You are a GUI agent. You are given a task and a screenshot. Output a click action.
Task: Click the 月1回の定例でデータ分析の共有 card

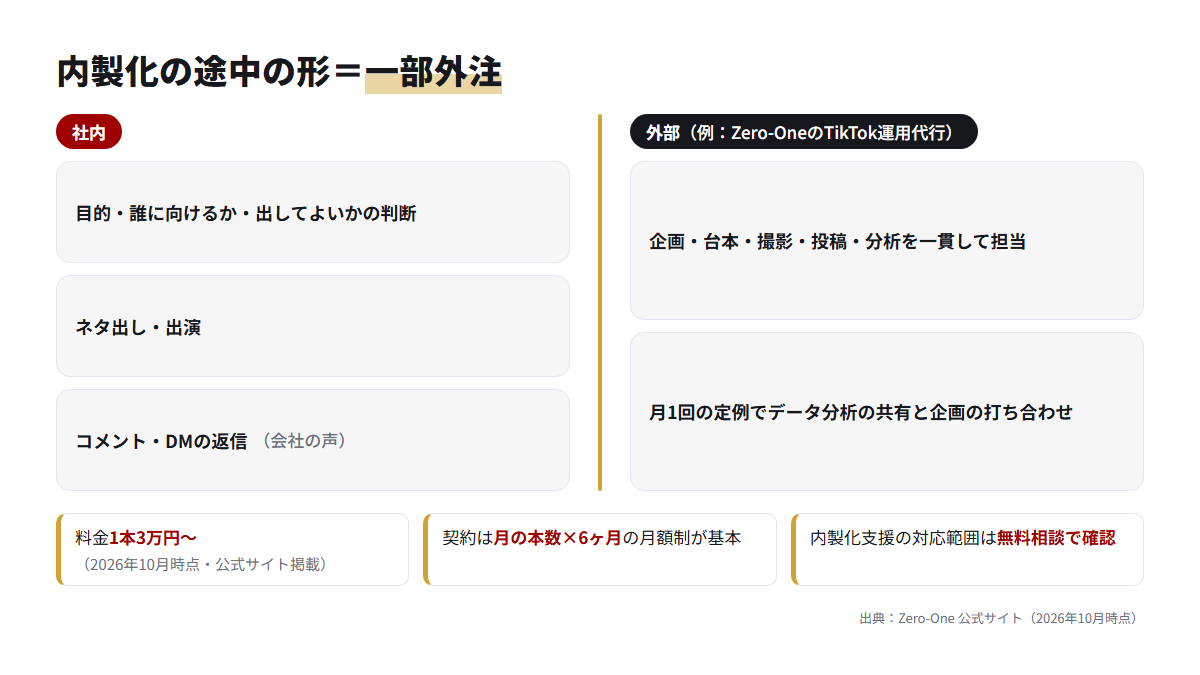(887, 412)
